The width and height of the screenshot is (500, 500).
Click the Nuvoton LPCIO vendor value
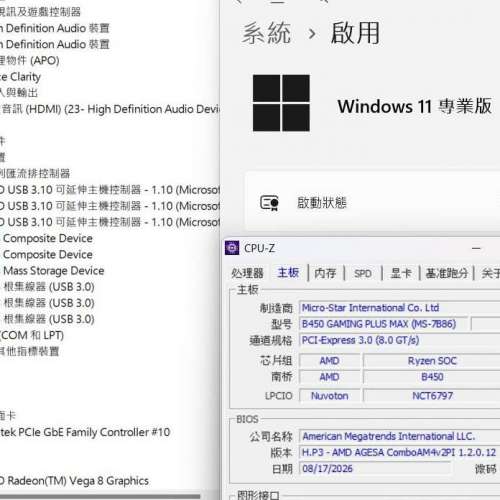330,396
